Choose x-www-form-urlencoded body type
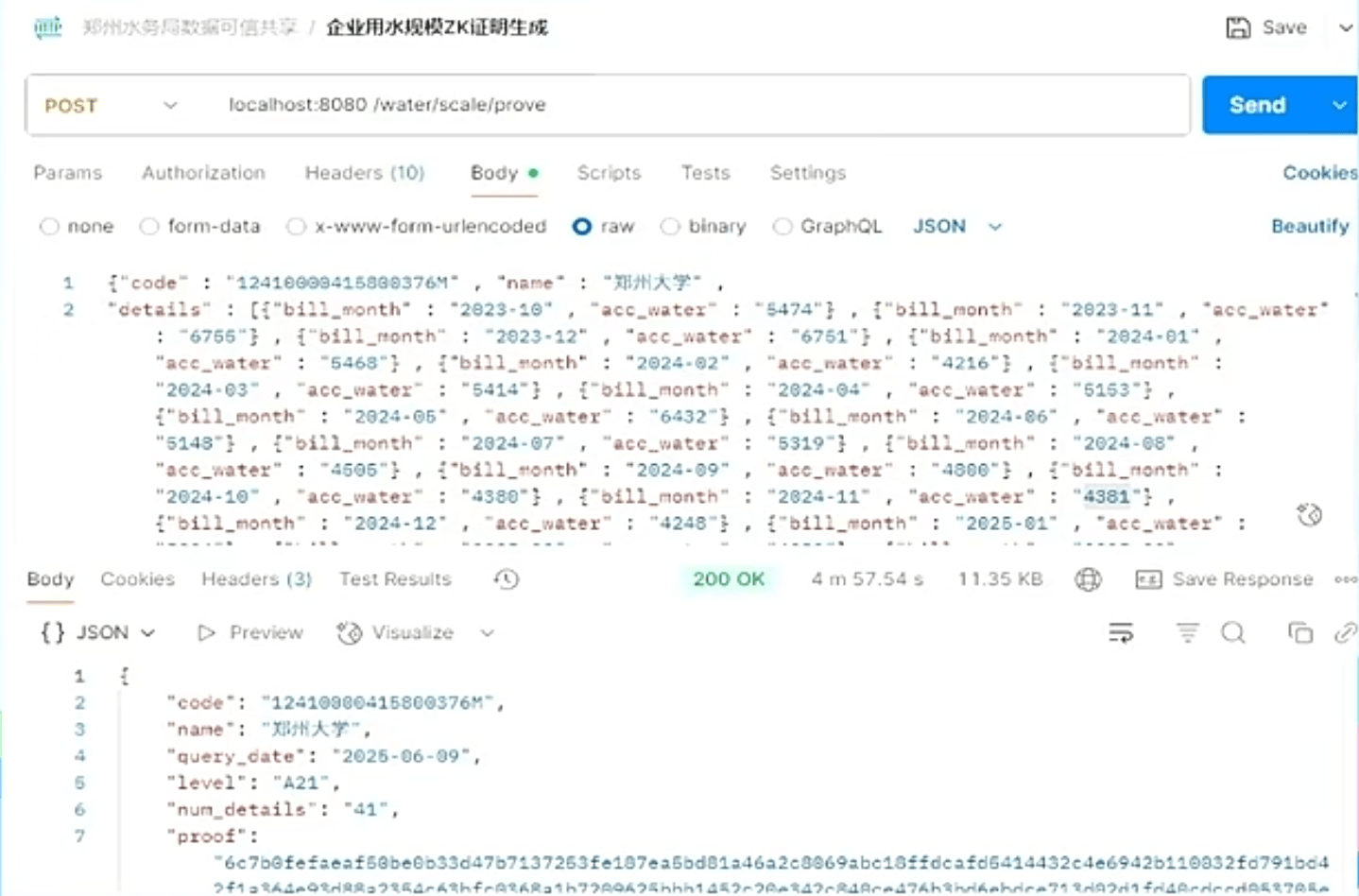Screen dimensions: 1359x896 [x=417, y=226]
